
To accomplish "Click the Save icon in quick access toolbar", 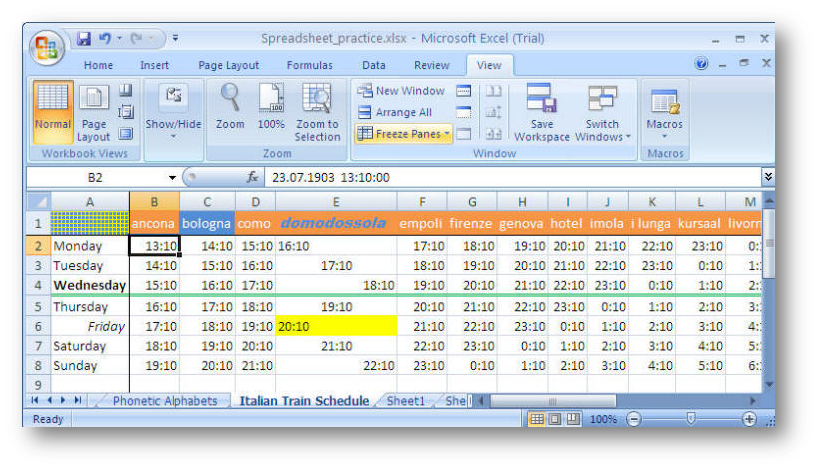I will click(x=84, y=39).
